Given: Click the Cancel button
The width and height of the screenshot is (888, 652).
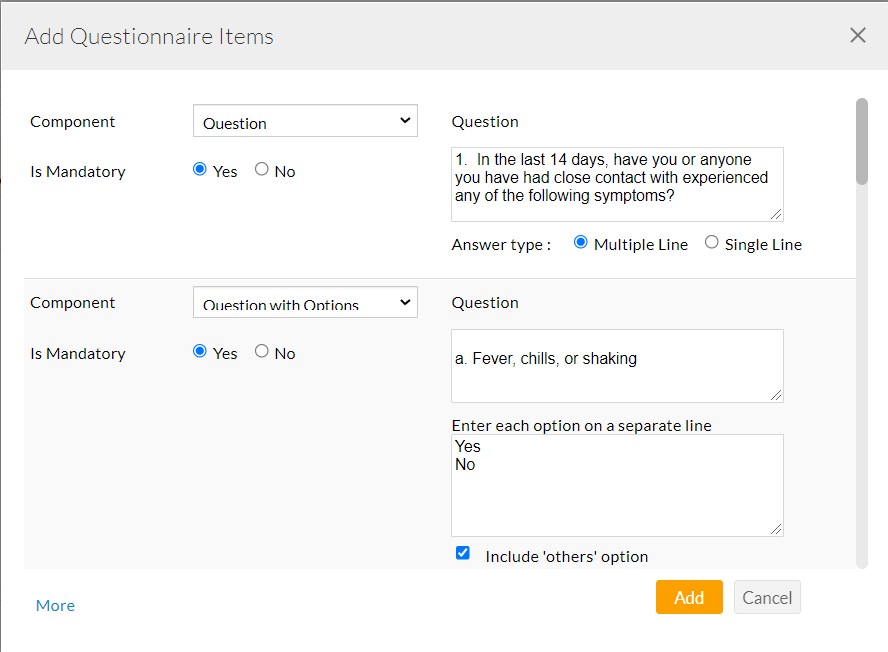Looking at the screenshot, I should click(767, 597).
